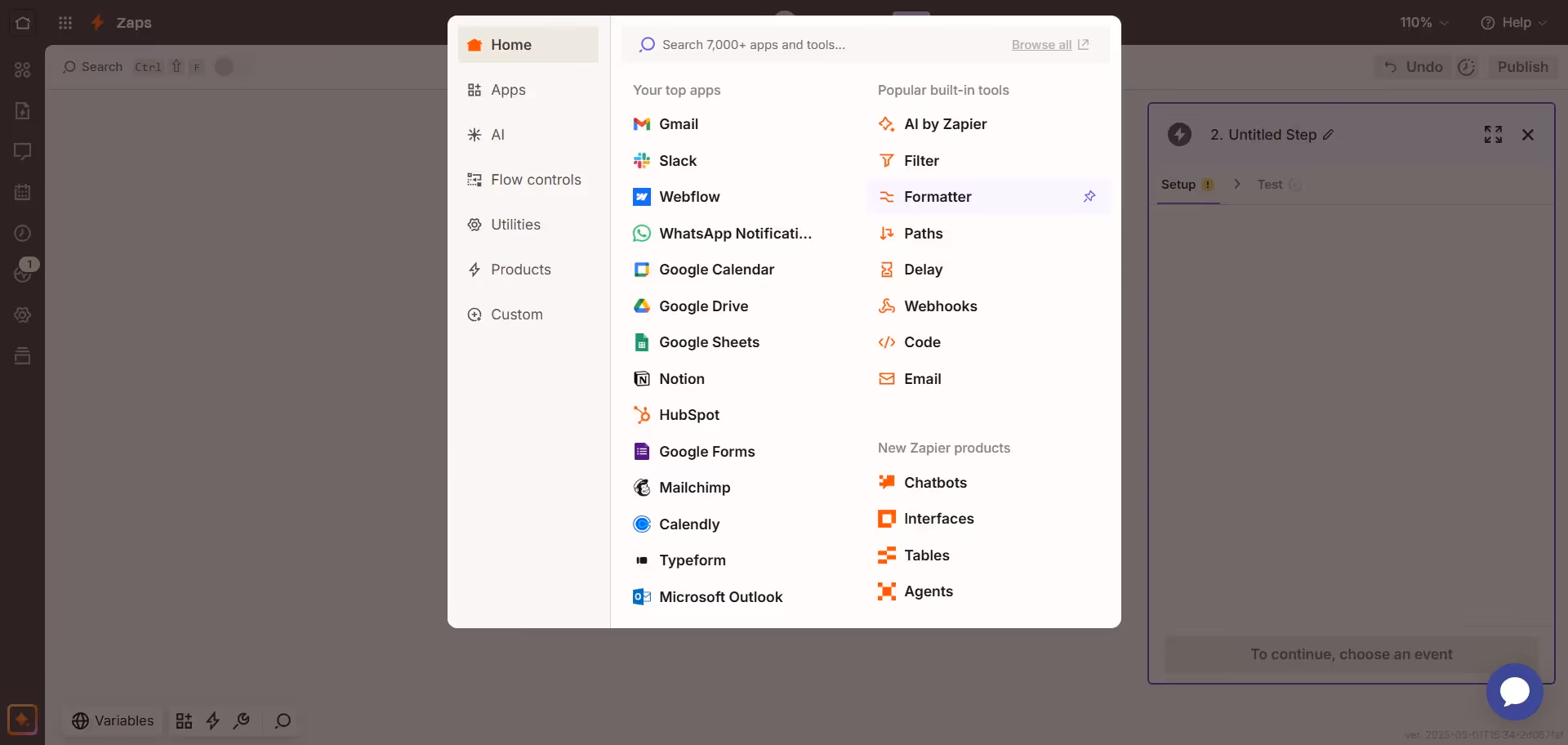Pin the Formatter tool
The height and width of the screenshot is (745, 1568).
1089,197
